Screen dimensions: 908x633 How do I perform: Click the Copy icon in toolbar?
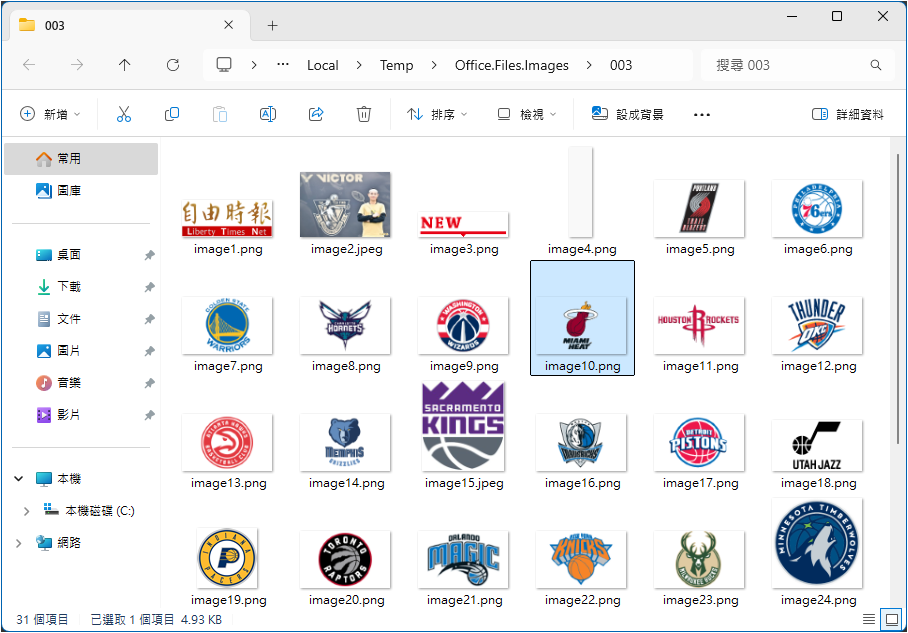click(x=172, y=114)
